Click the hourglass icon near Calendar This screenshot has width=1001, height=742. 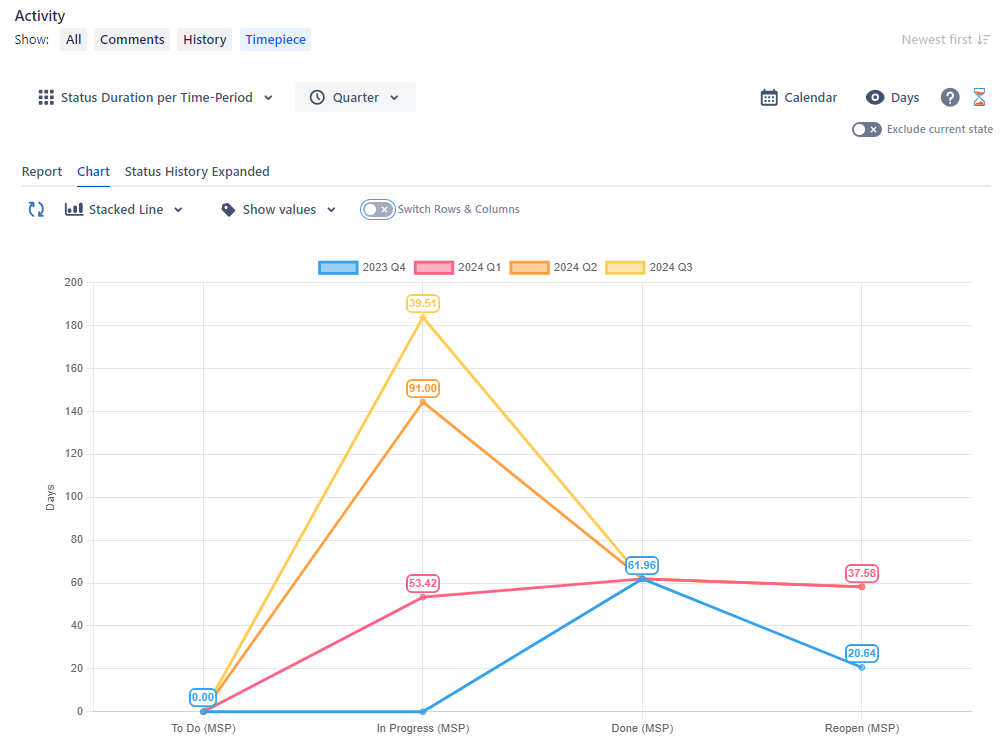click(980, 97)
